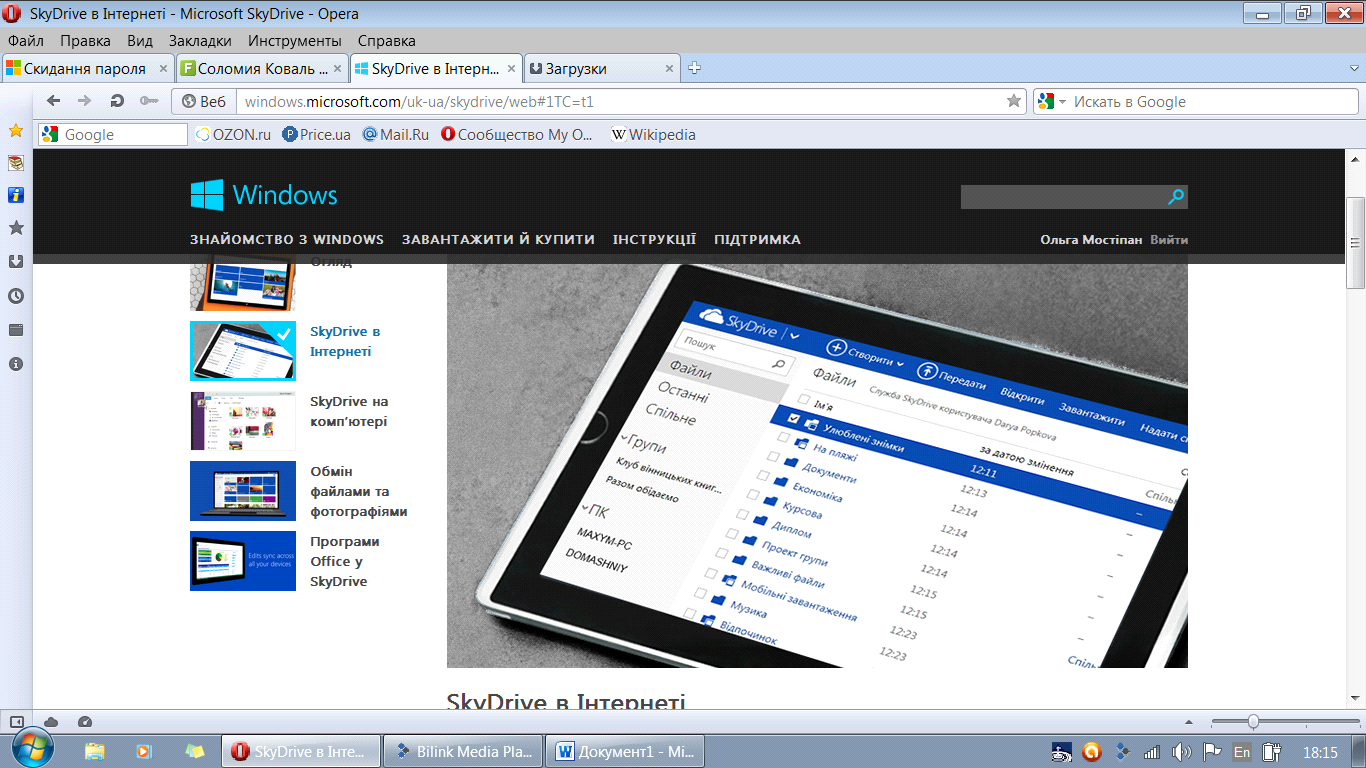This screenshot has width=1366, height=768.
Task: Select the Обмін файлами та фотографіями thumbnail
Action: pos(243,491)
